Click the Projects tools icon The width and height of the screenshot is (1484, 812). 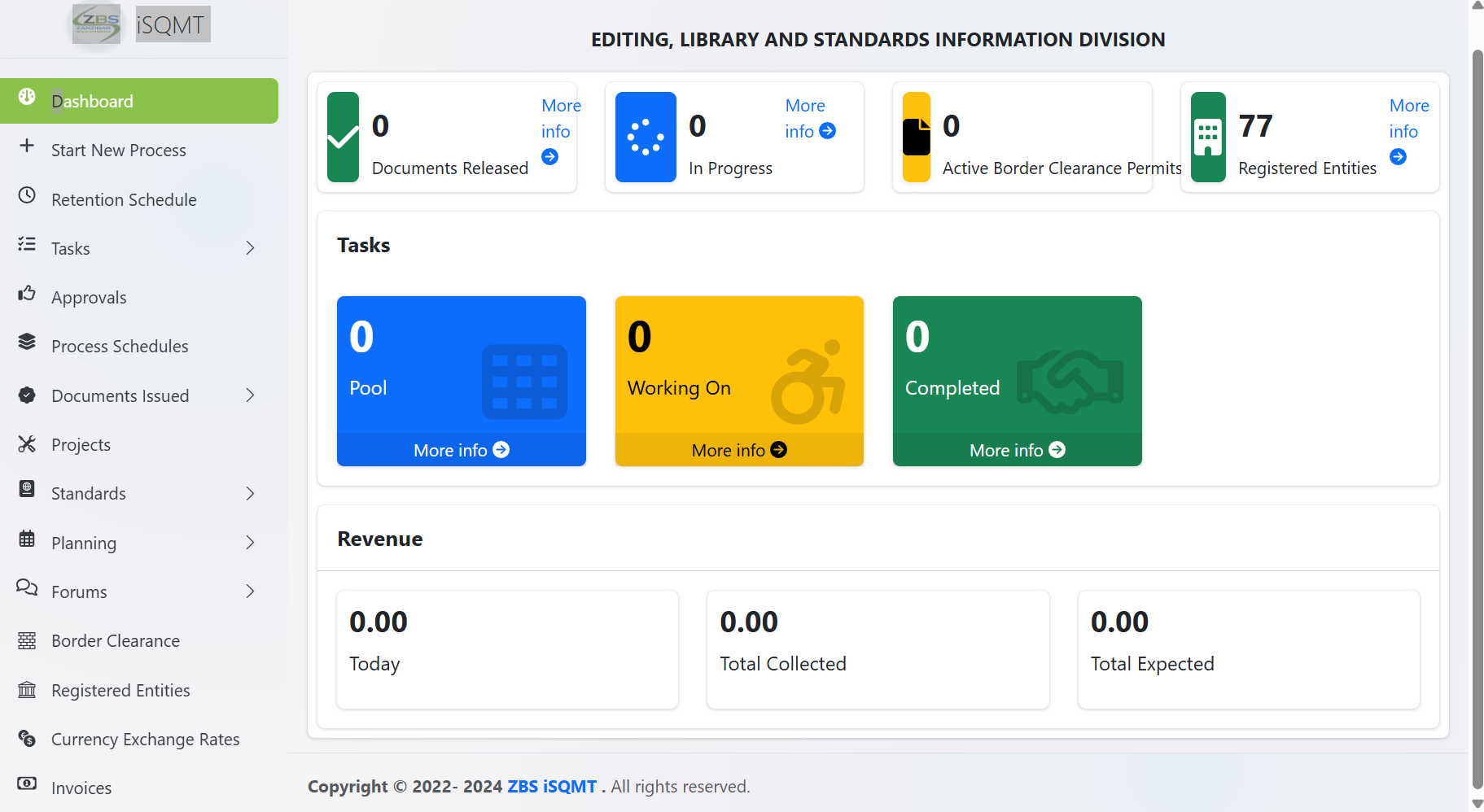point(27,443)
